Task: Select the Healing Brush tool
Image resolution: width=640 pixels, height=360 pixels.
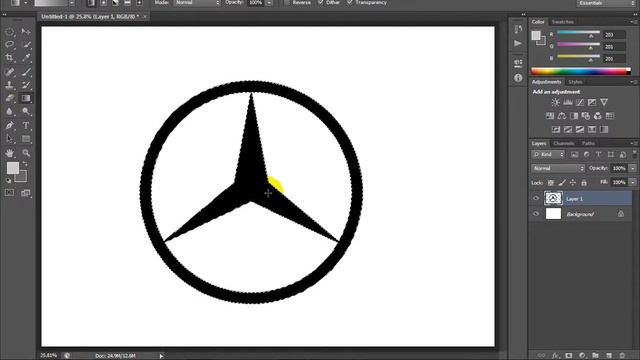Action: (9, 72)
